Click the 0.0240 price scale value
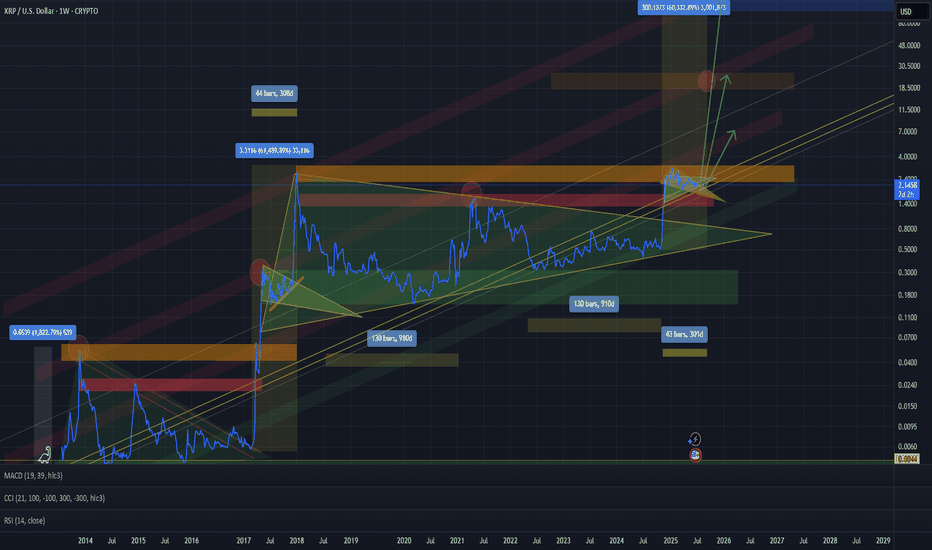The image size is (932, 550). pos(908,385)
